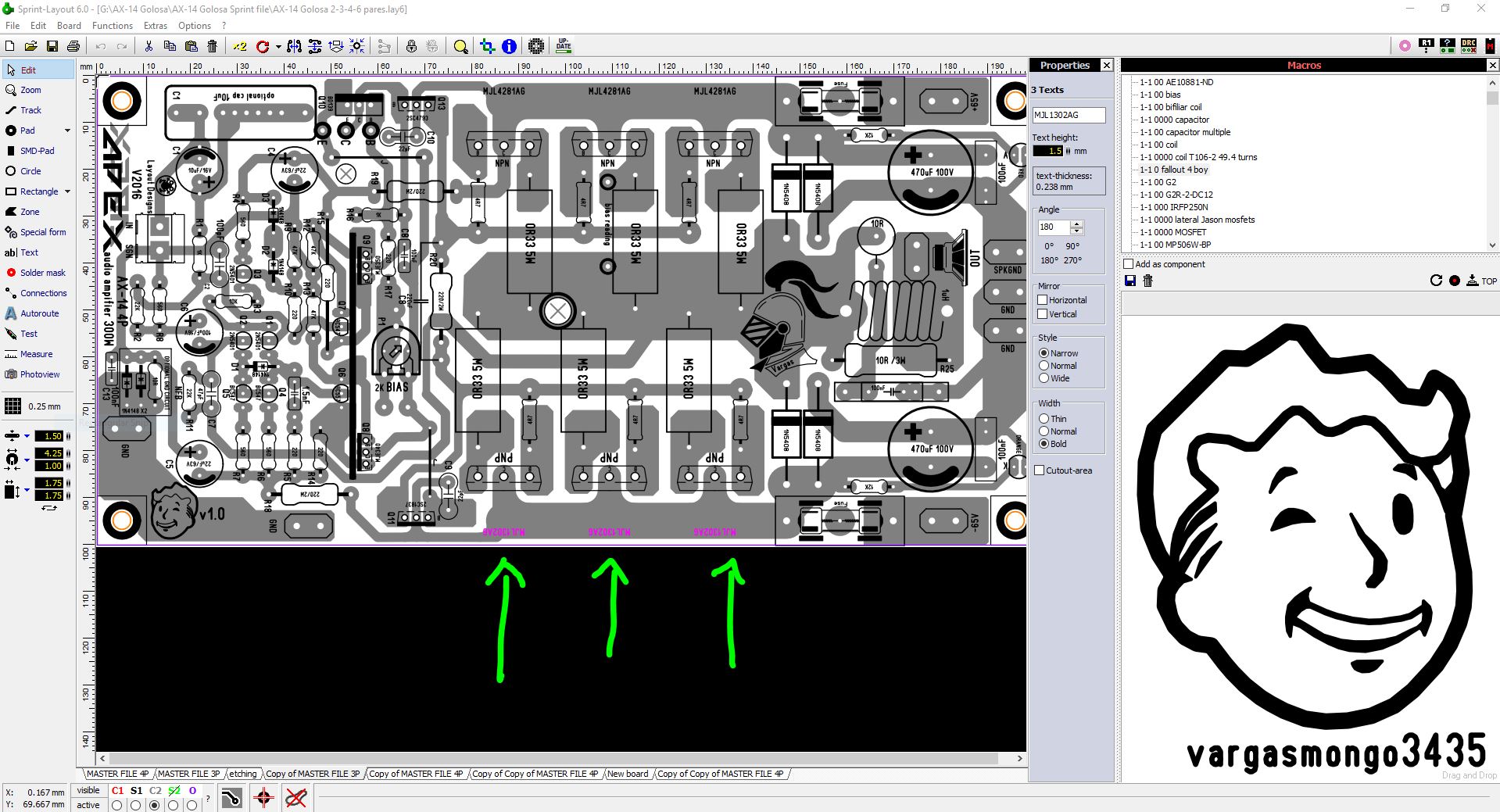Image resolution: width=1500 pixels, height=812 pixels.
Task: Open the File menu
Action: click(x=13, y=26)
